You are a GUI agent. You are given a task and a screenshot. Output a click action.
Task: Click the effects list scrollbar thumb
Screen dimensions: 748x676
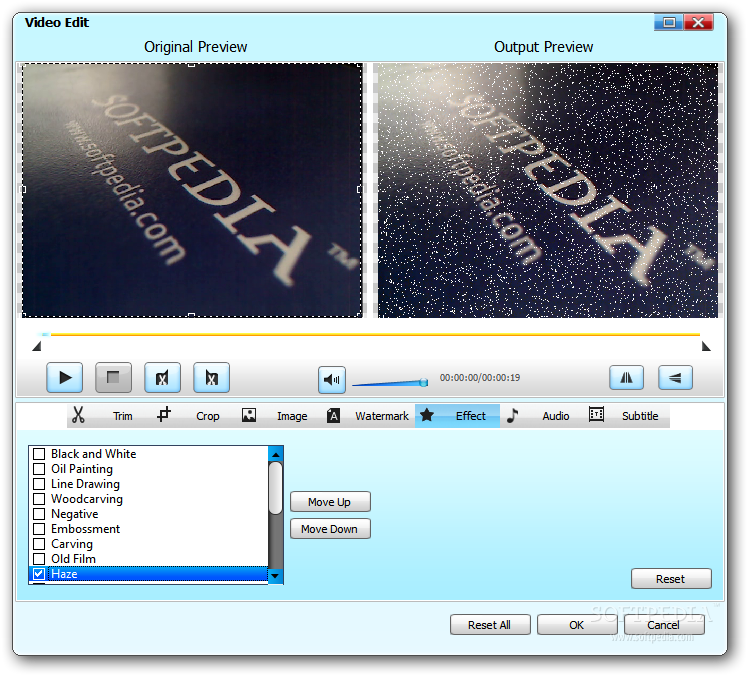pyautogui.click(x=275, y=488)
